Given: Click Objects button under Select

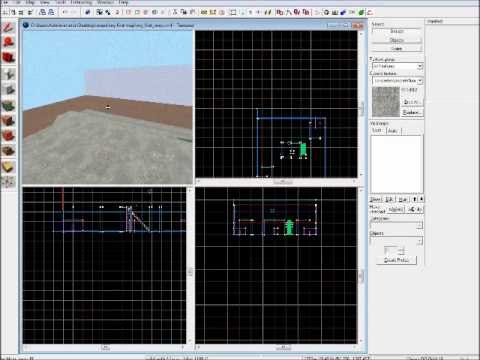Looking at the screenshot, I should [x=397, y=40].
